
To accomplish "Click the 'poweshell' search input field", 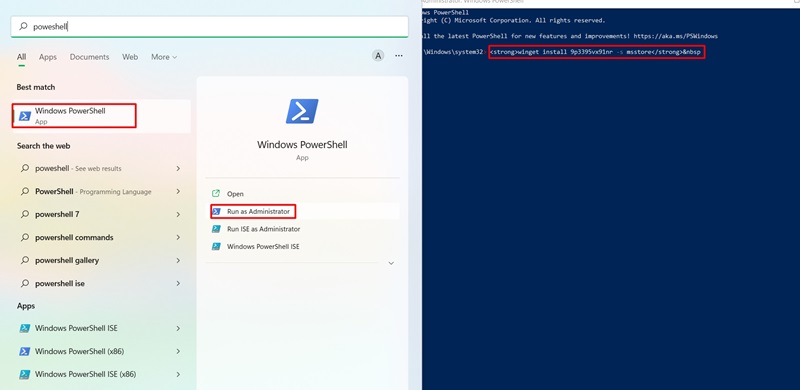I will (209, 27).
